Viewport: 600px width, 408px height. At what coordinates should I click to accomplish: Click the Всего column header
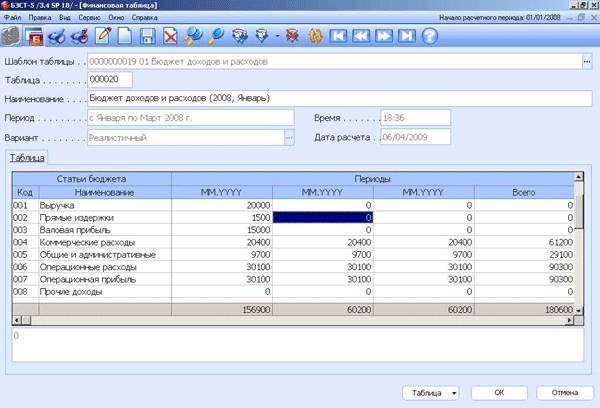tap(524, 192)
